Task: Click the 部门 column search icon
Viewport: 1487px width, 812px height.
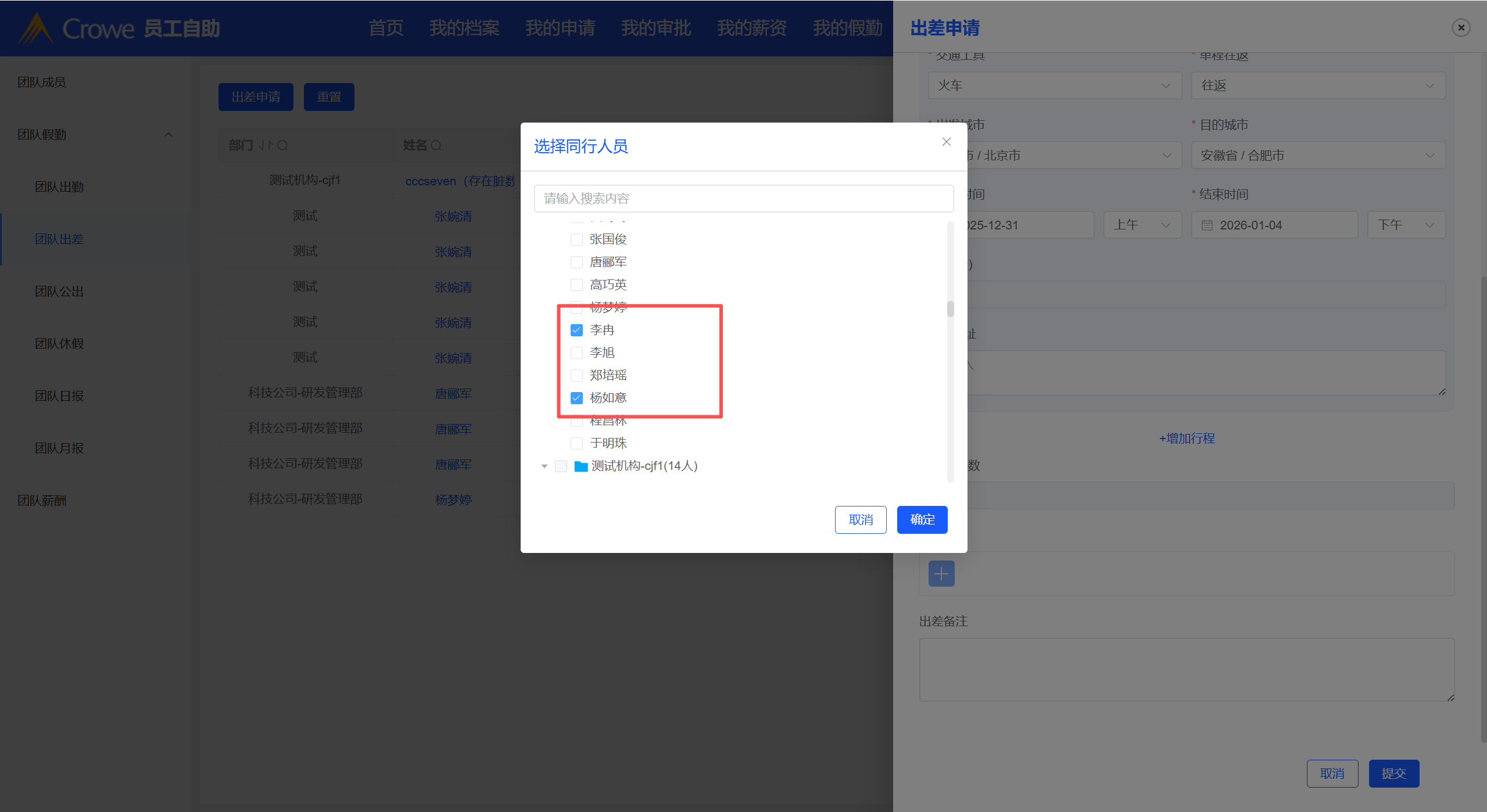Action: [282, 145]
